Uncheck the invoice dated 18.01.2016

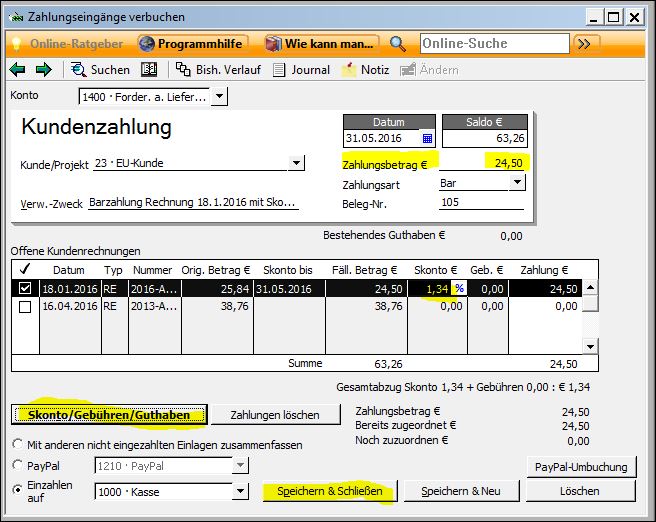tap(25, 288)
